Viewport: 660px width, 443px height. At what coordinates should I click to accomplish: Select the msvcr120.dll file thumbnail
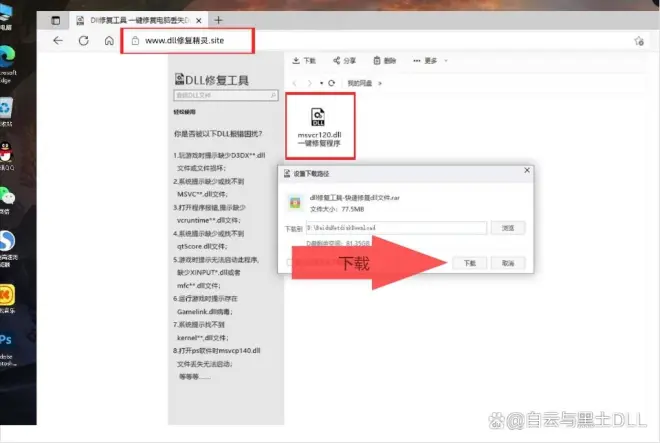(x=319, y=124)
